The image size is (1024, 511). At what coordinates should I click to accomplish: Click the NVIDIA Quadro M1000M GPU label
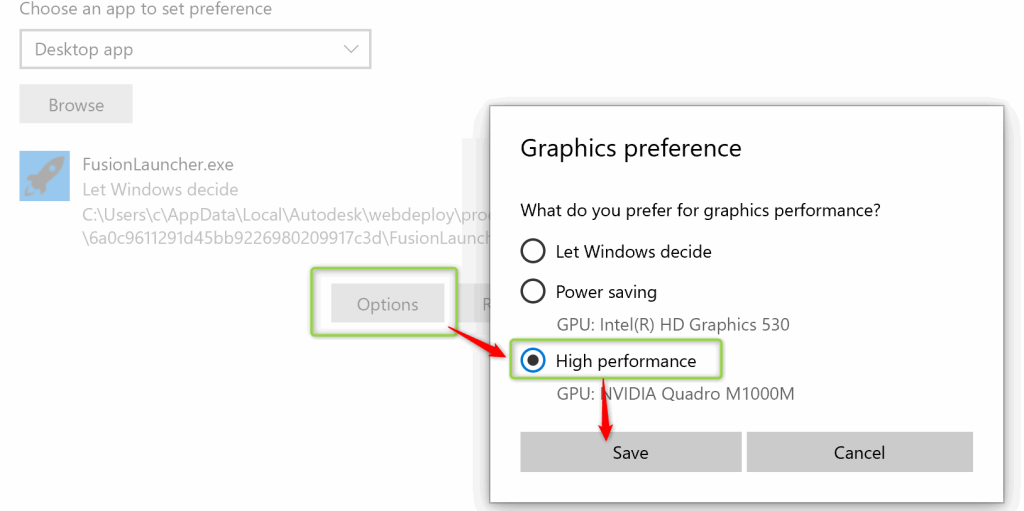tap(675, 393)
